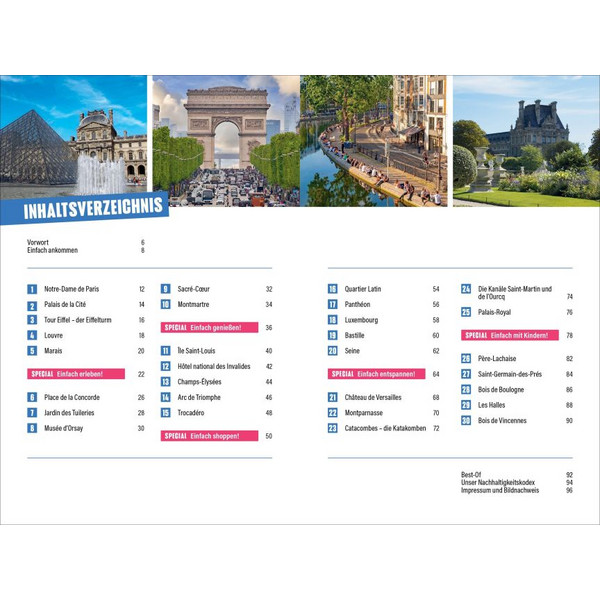Click the number 13 badge beside Champs-Élysées
Screen dimensions: 600x600
pos(165,382)
